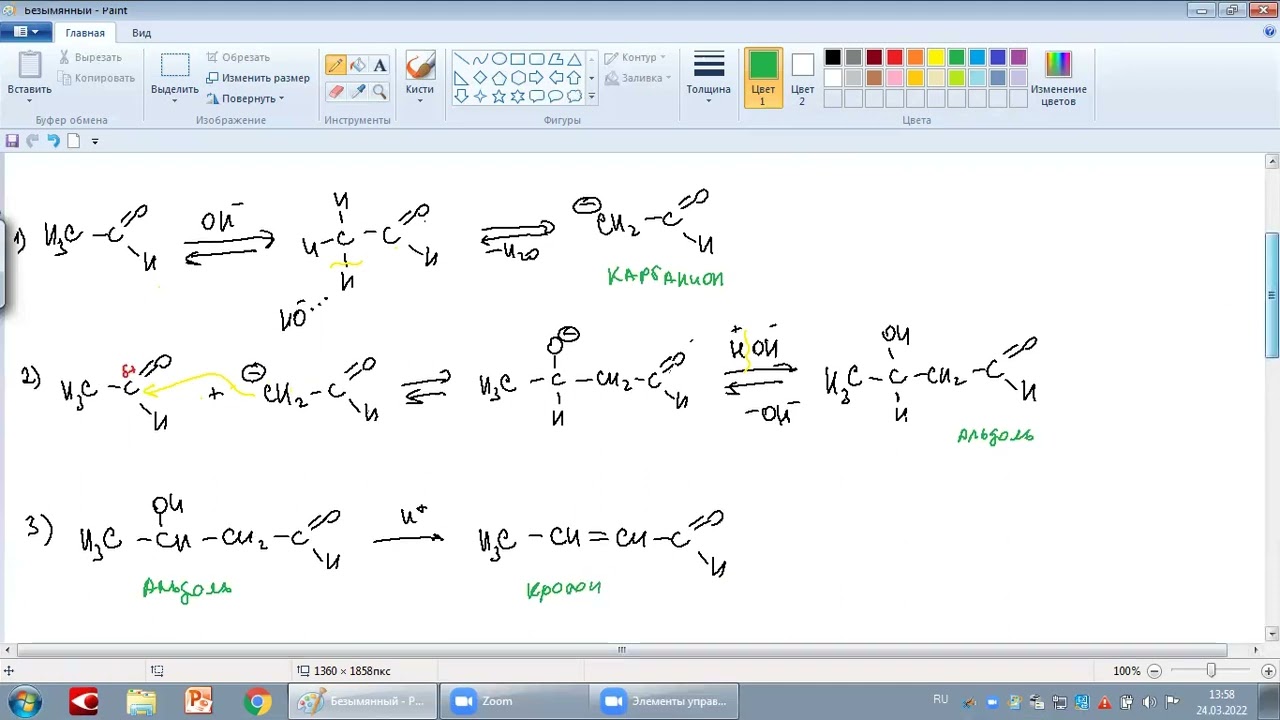Expand the shapes gallery more arrow
This screenshot has height=720, width=1280.
(591, 97)
